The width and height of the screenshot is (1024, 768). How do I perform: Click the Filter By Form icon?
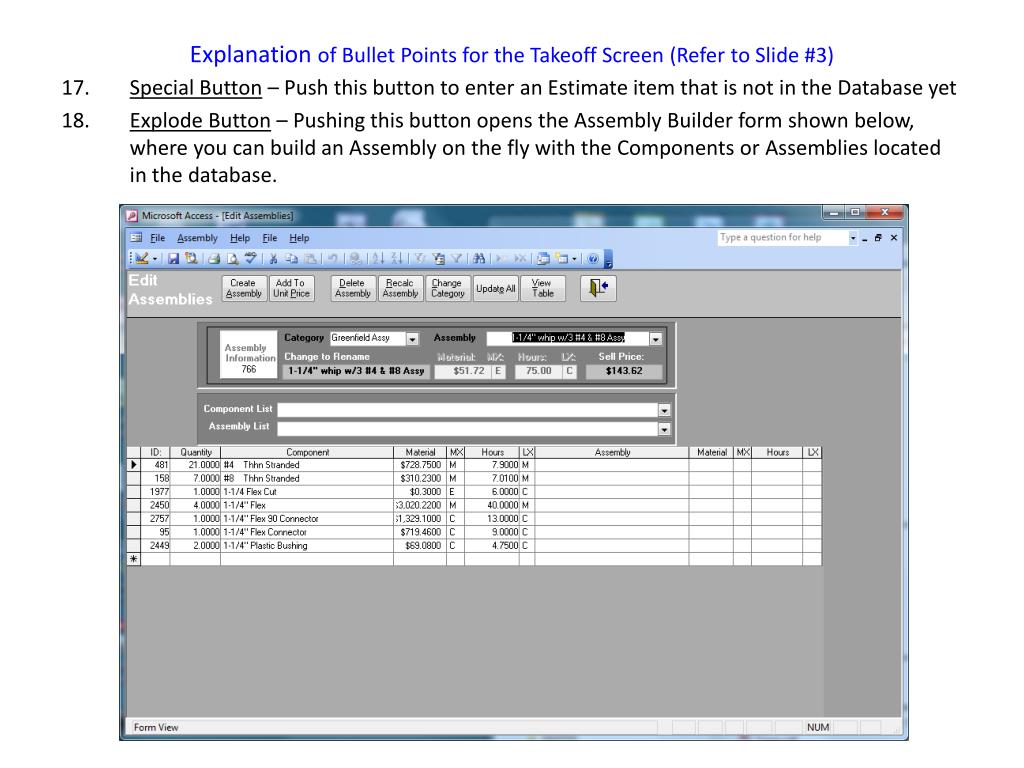(x=438, y=259)
